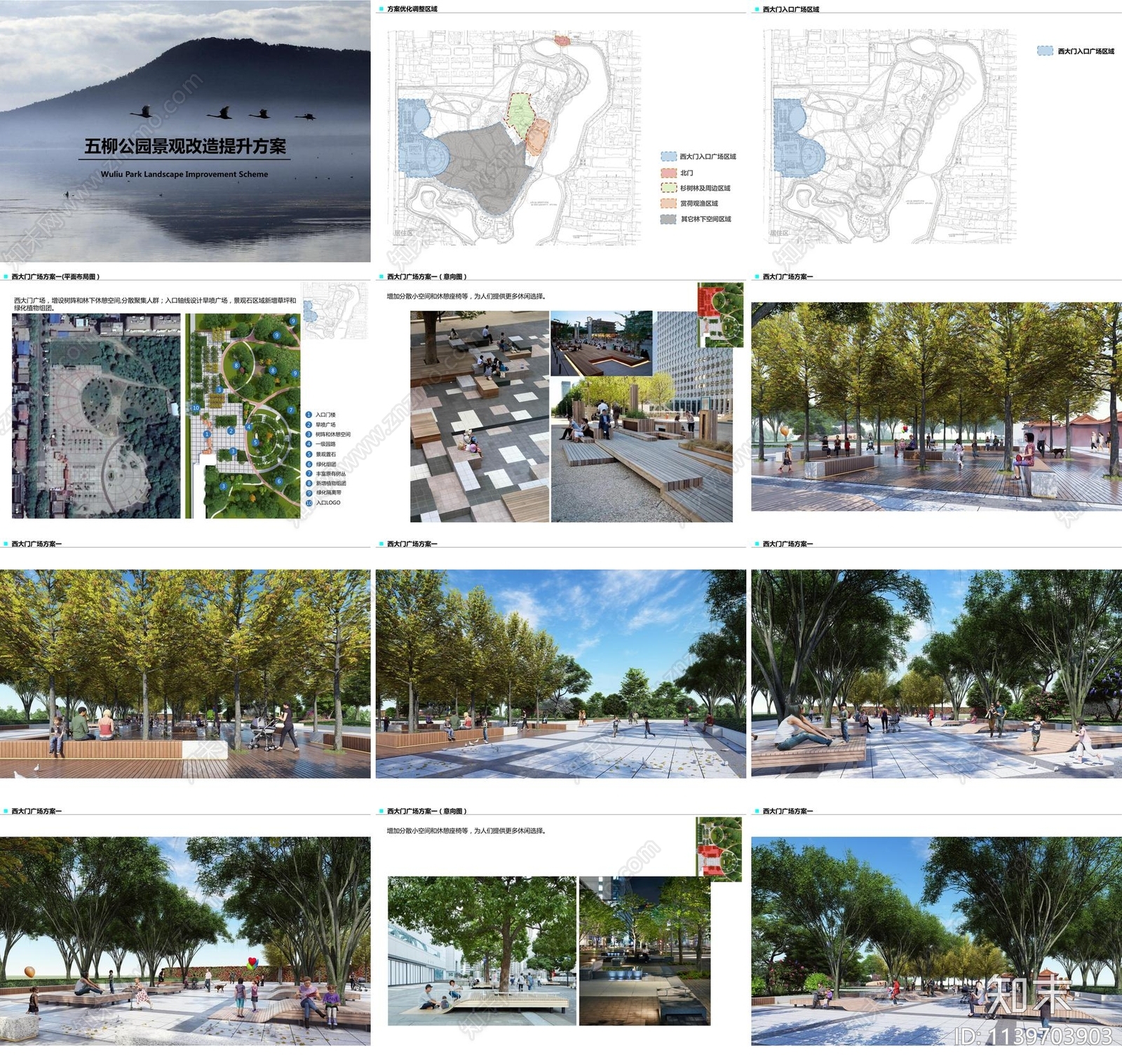Open the satellite aerial photo of the park
1122x1064 pixels.
pyautogui.click(x=96, y=416)
